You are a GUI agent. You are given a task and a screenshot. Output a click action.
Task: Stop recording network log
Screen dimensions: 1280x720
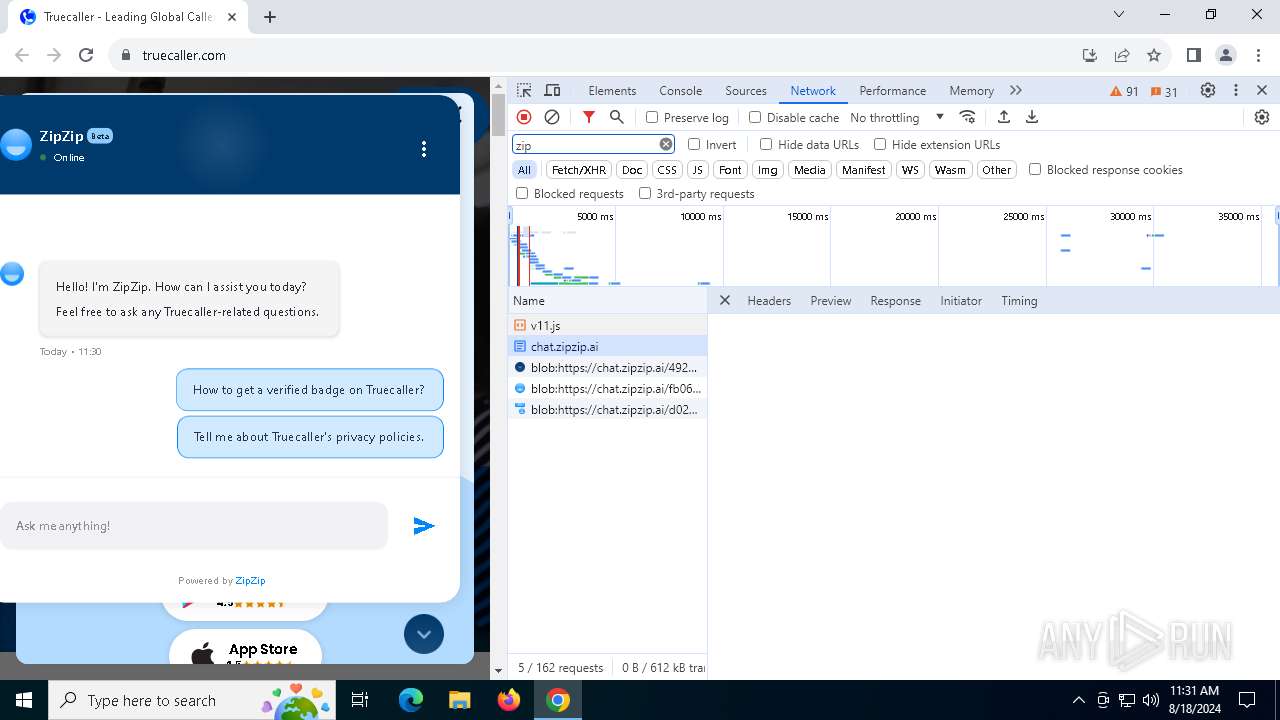[x=524, y=117]
